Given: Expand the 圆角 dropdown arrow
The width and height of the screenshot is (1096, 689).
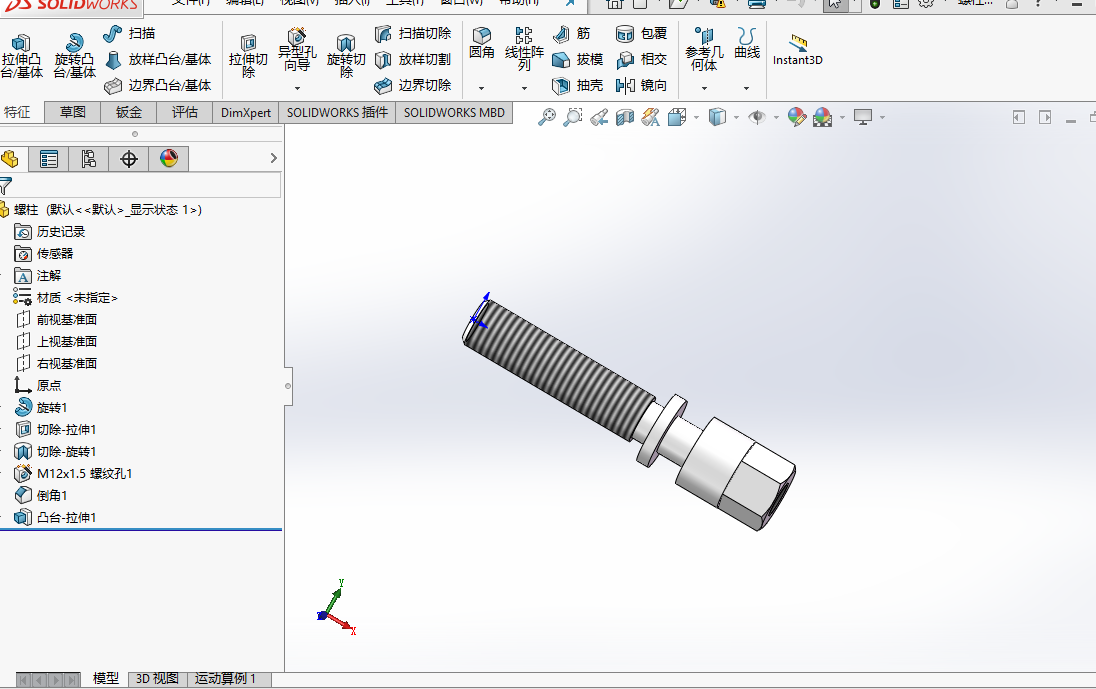Looking at the screenshot, I should pyautogui.click(x=481, y=88).
